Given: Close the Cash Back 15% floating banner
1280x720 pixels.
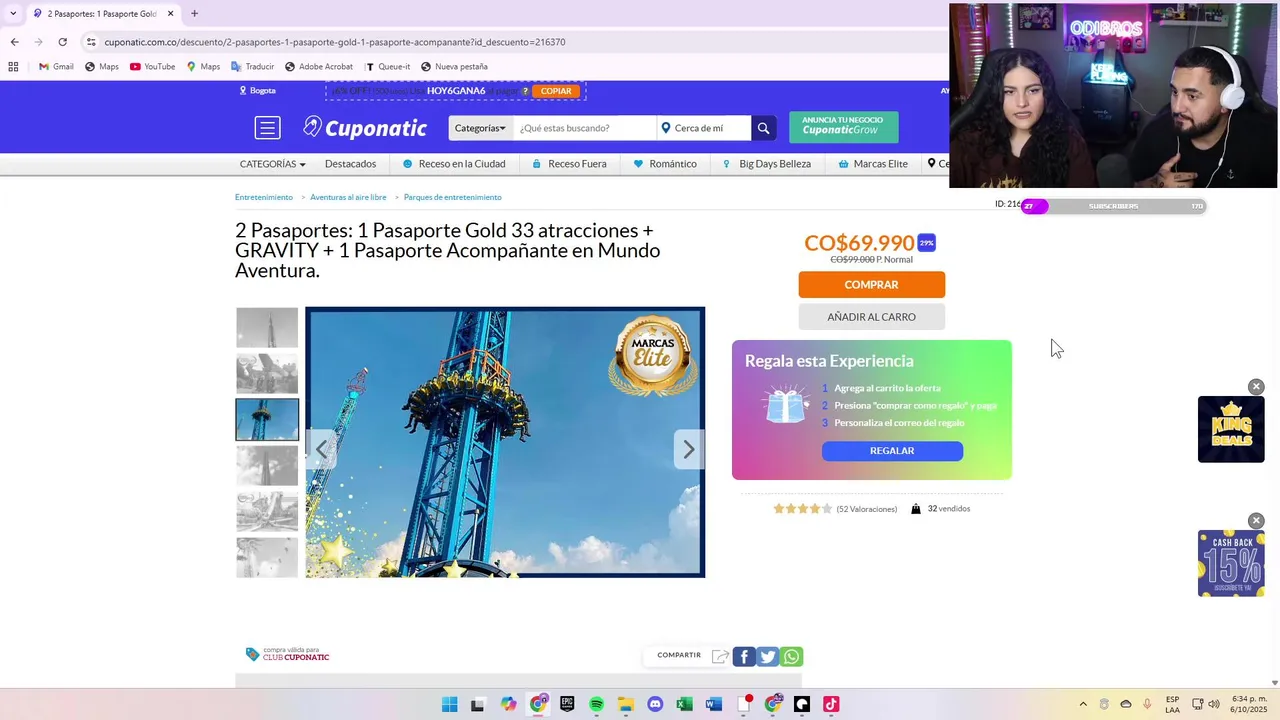Looking at the screenshot, I should 1256,521.
